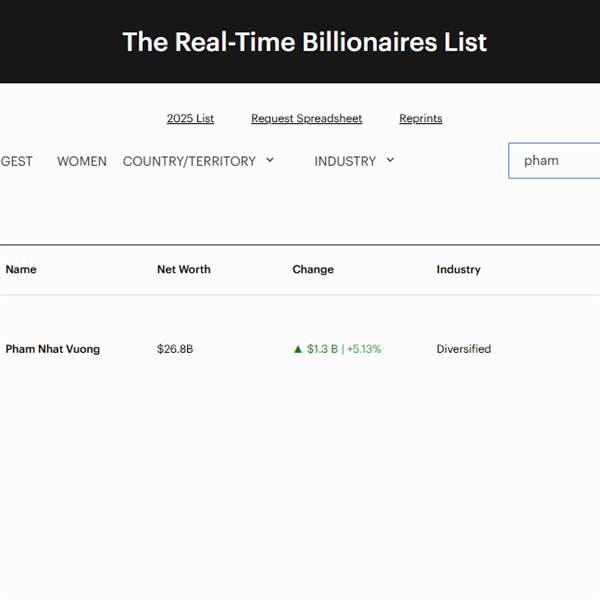
Task: Click the $26.8B net worth value
Action: pyautogui.click(x=175, y=349)
